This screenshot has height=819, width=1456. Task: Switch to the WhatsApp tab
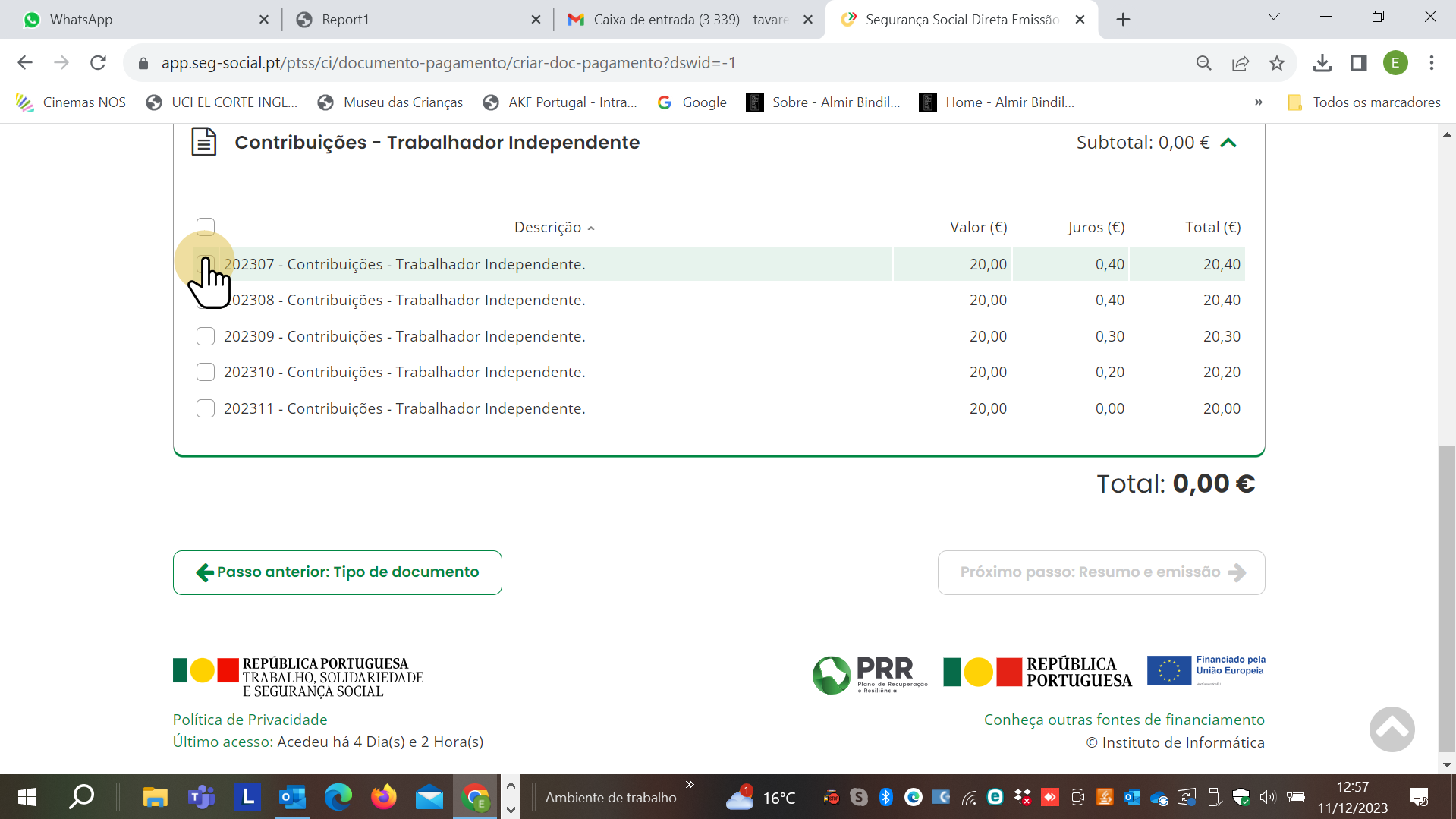(137, 20)
